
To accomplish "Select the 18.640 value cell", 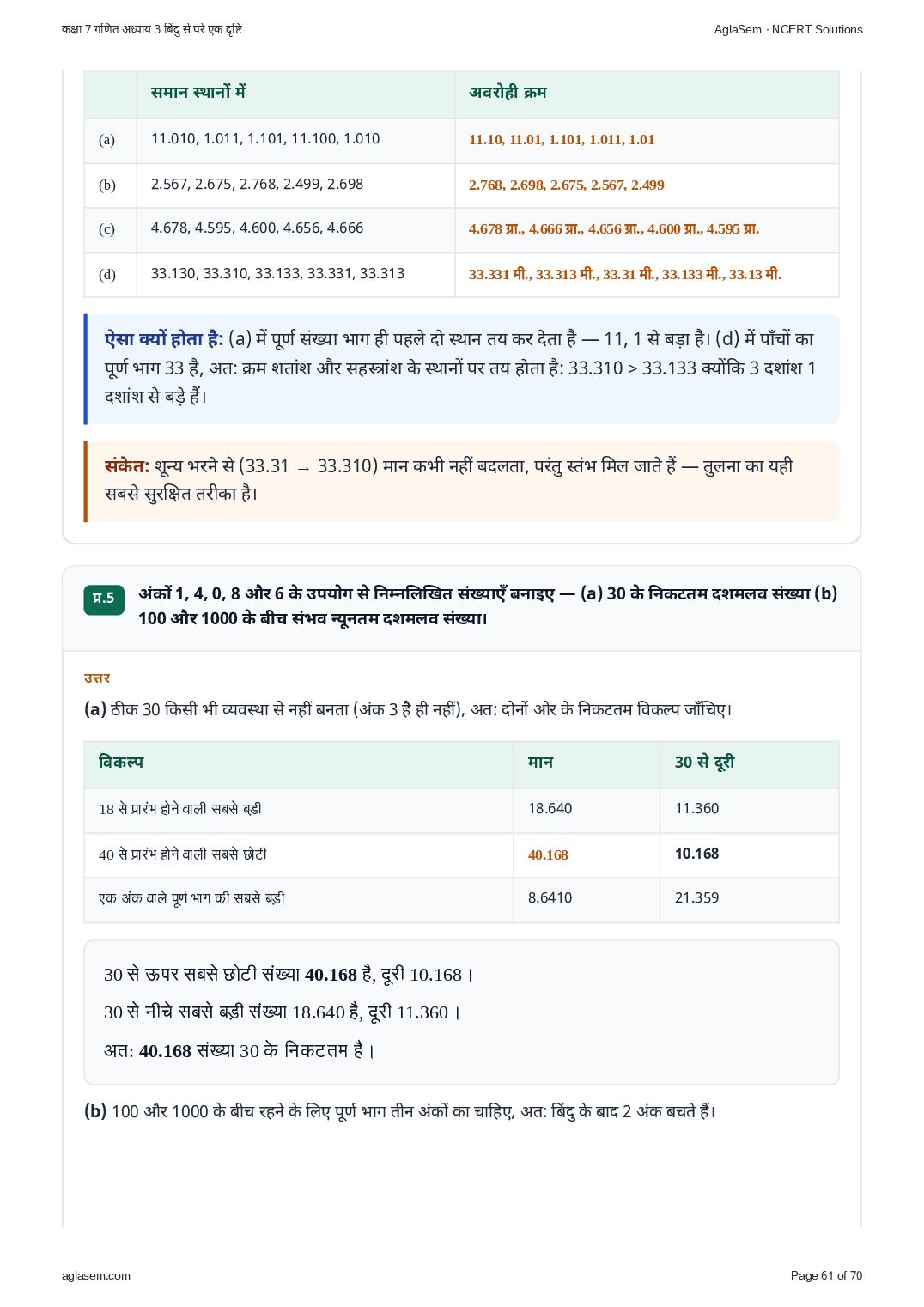I will point(550,808).
